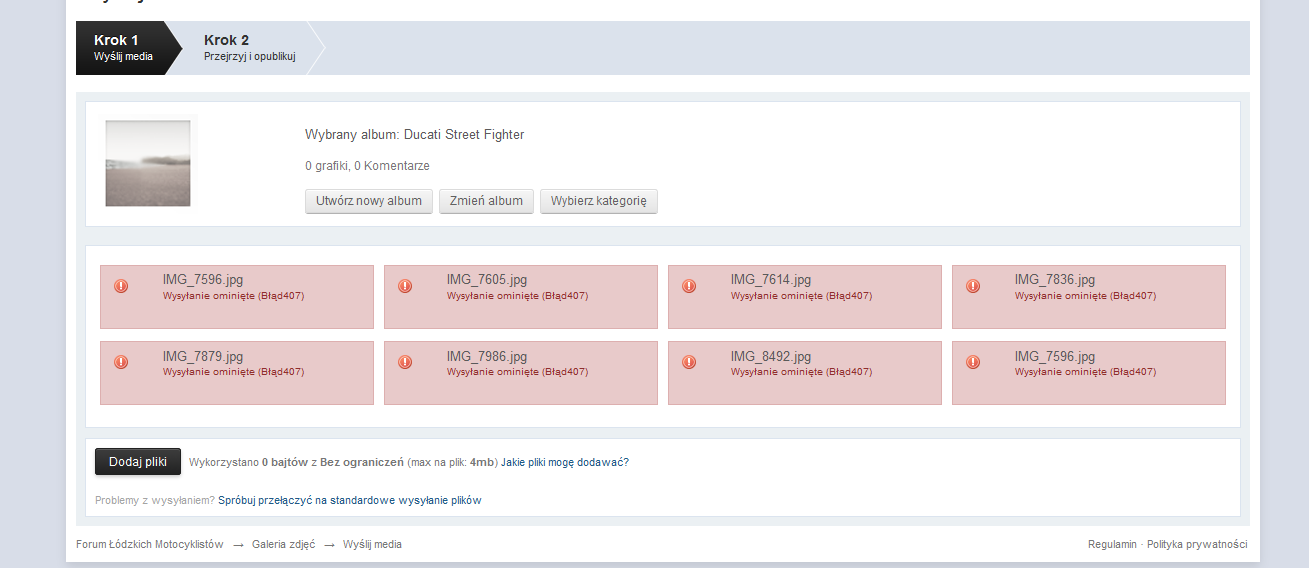Open the Regulamin footer link

pyautogui.click(x=1112, y=544)
